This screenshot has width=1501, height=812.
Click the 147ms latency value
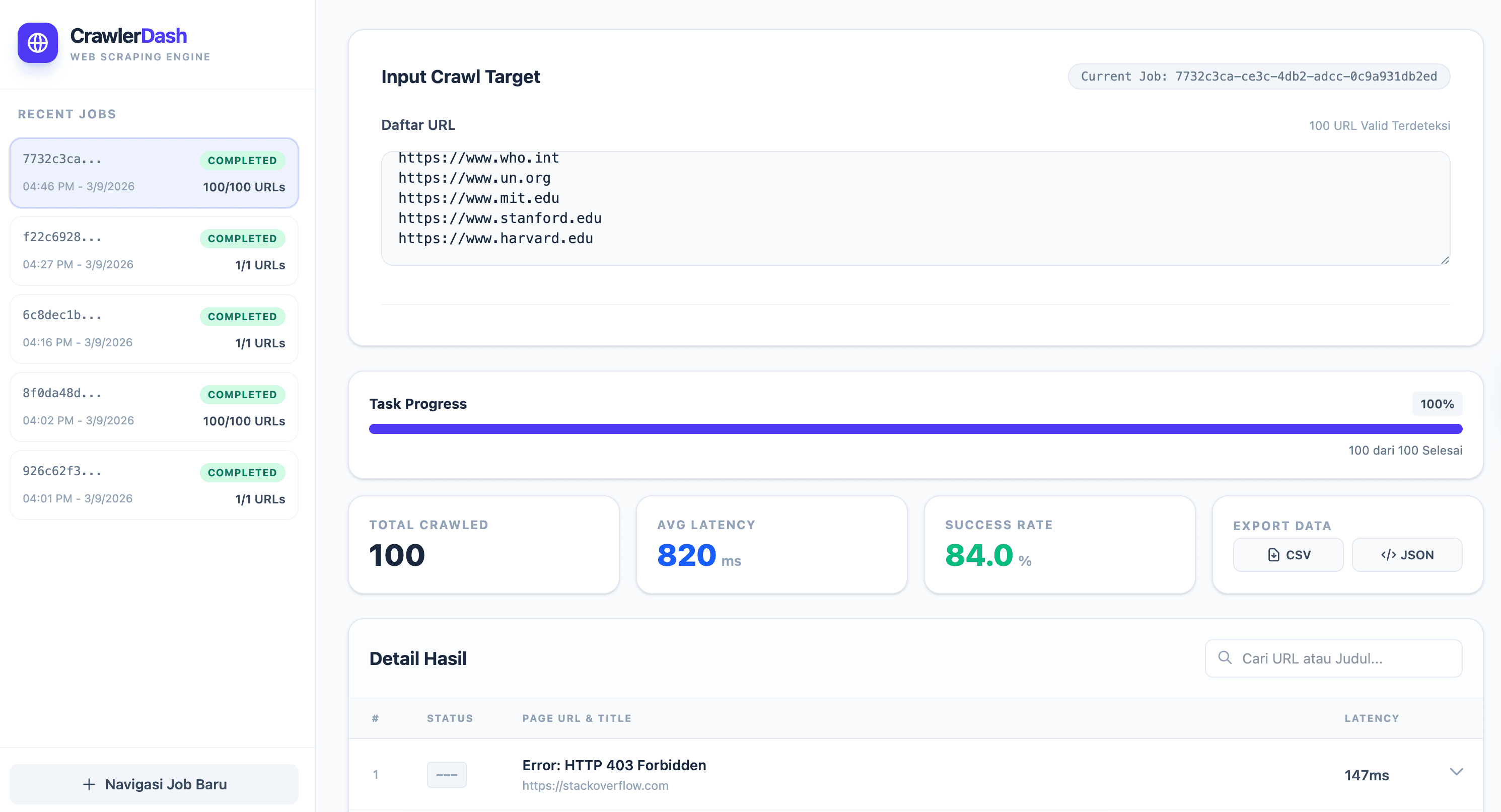[1367, 775]
